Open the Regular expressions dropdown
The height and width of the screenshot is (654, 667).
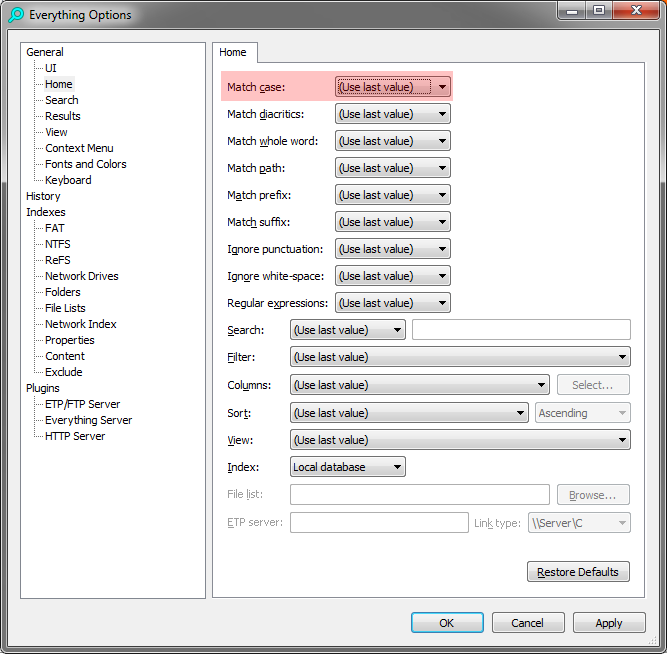(393, 303)
